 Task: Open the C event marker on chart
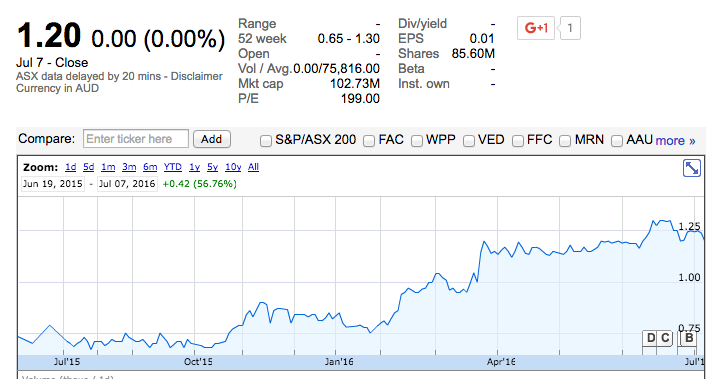[x=665, y=338]
